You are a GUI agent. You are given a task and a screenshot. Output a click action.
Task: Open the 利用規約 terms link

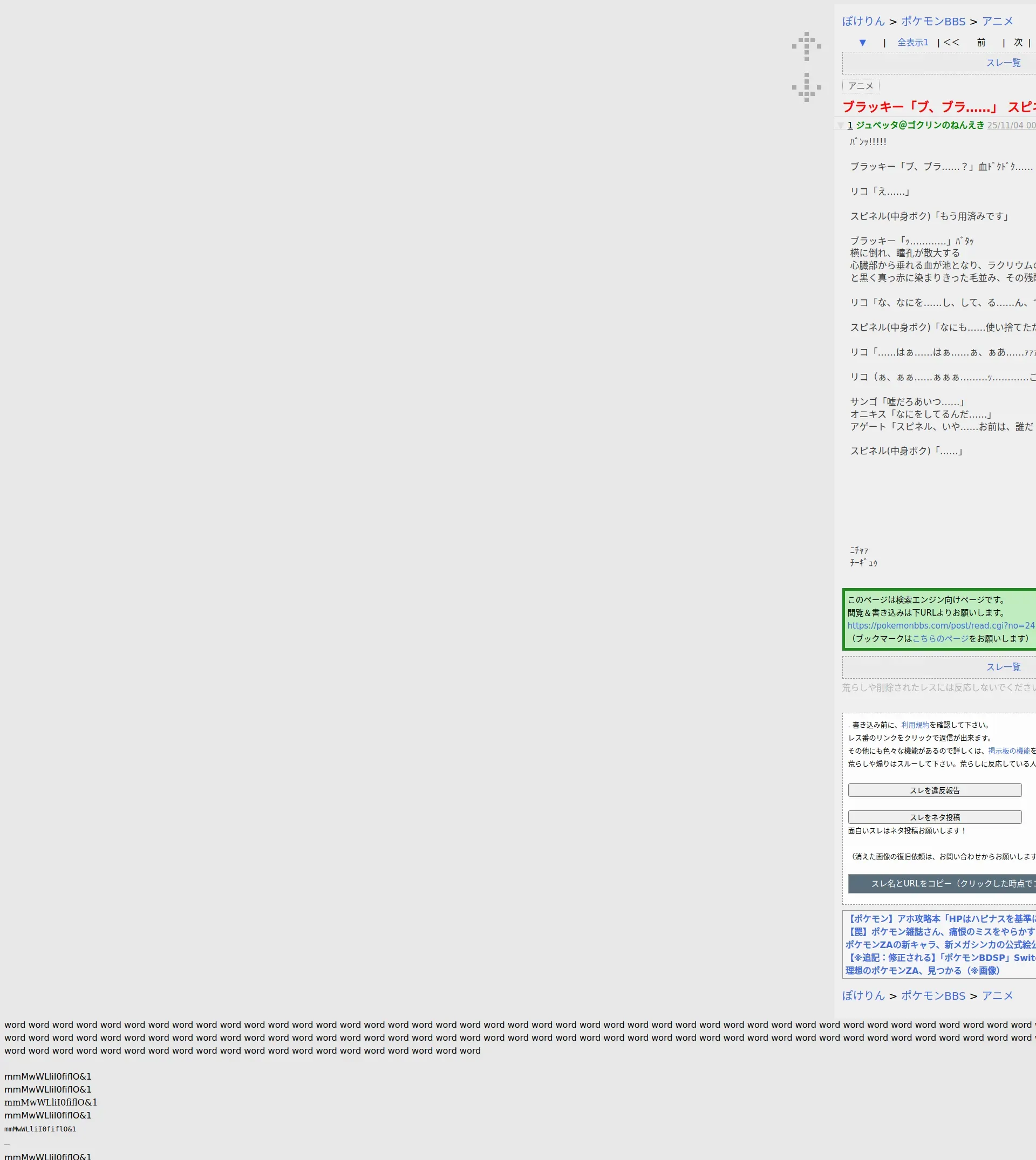click(x=915, y=725)
